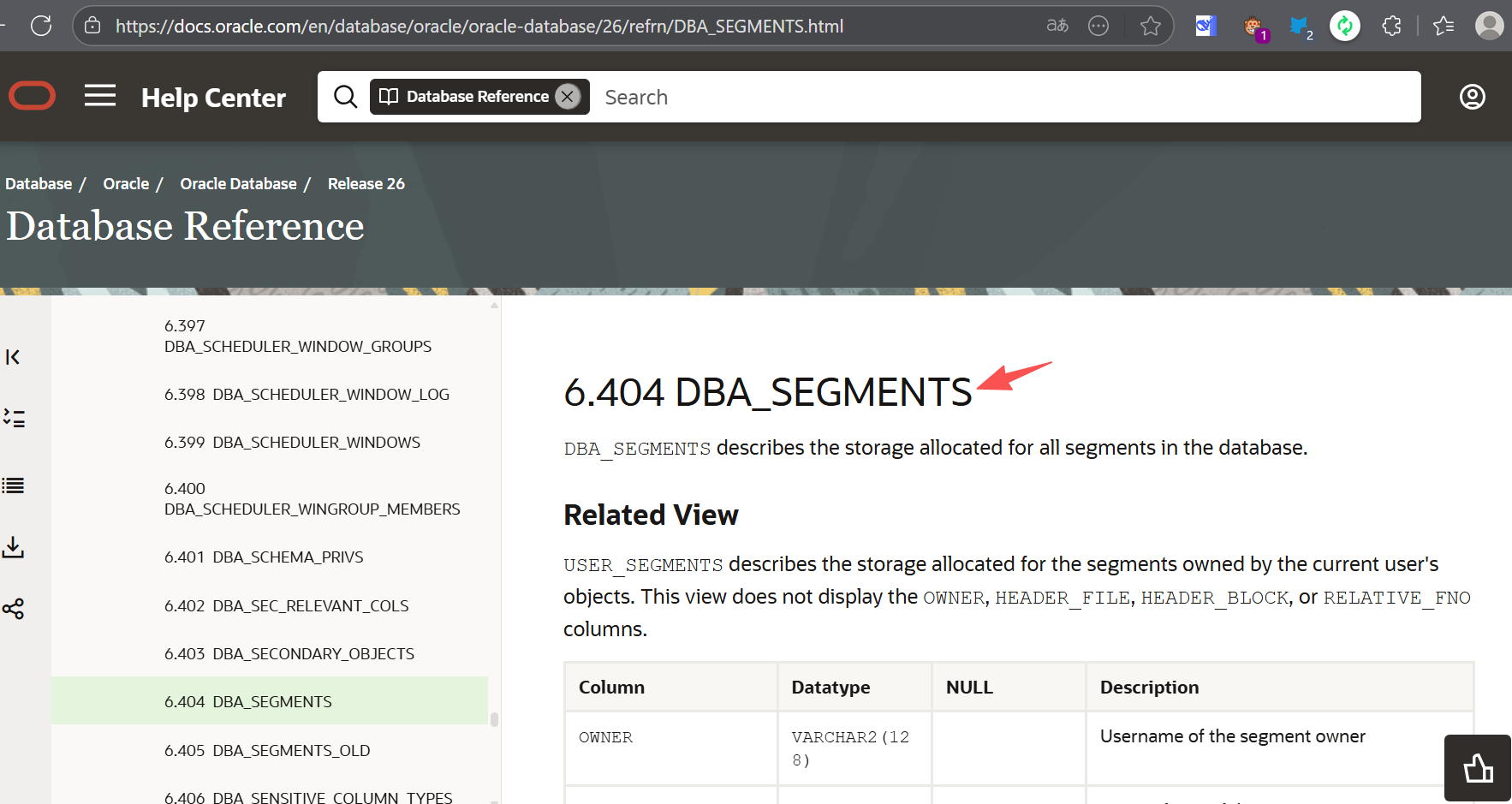
Task: Open the browser extensions puzzle icon
Action: [1392, 26]
